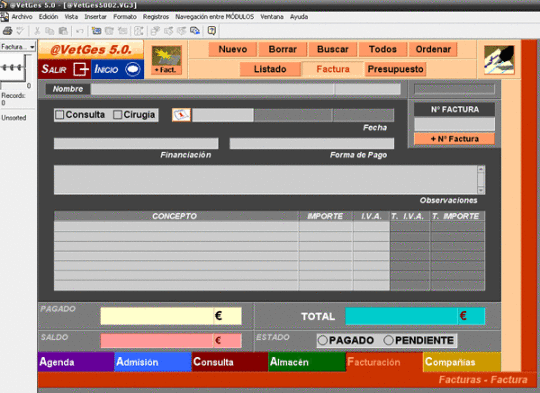The image size is (540, 393).
Task: Open the Agenda module tab
Action: click(76, 362)
